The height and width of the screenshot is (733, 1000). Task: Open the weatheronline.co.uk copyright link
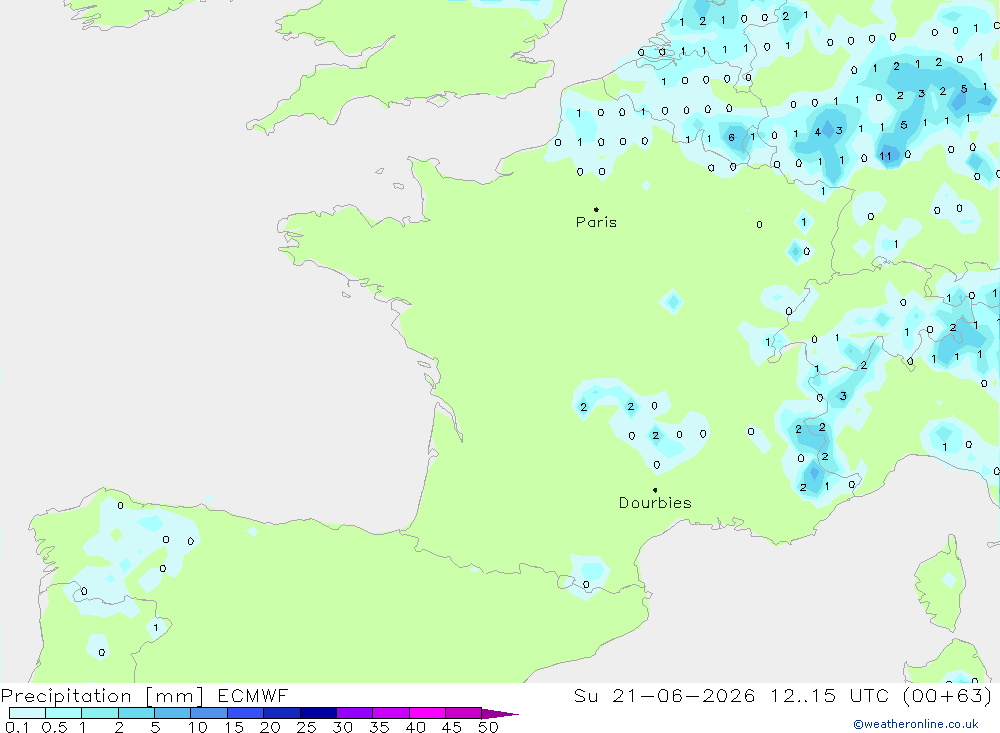(916, 724)
